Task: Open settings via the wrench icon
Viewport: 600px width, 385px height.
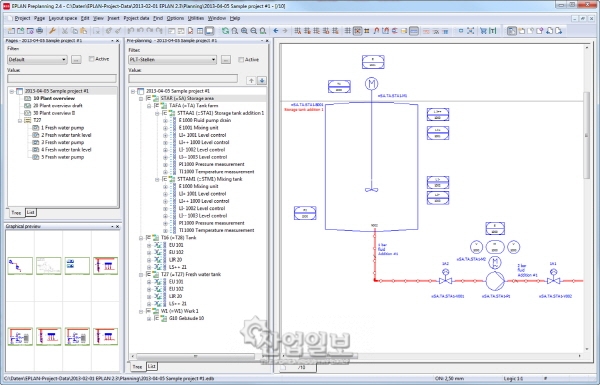Action: (52, 31)
